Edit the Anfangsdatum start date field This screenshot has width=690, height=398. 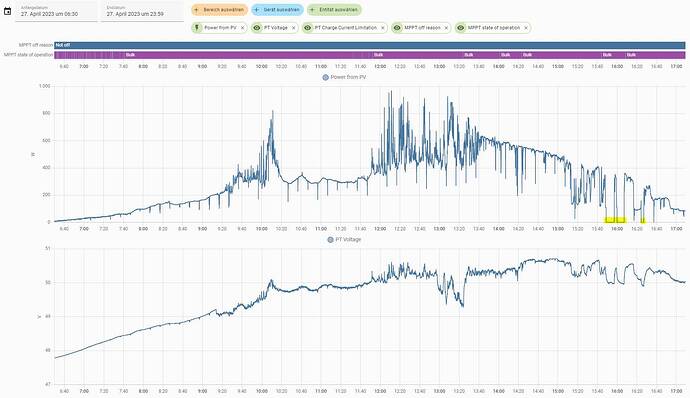coord(56,11)
